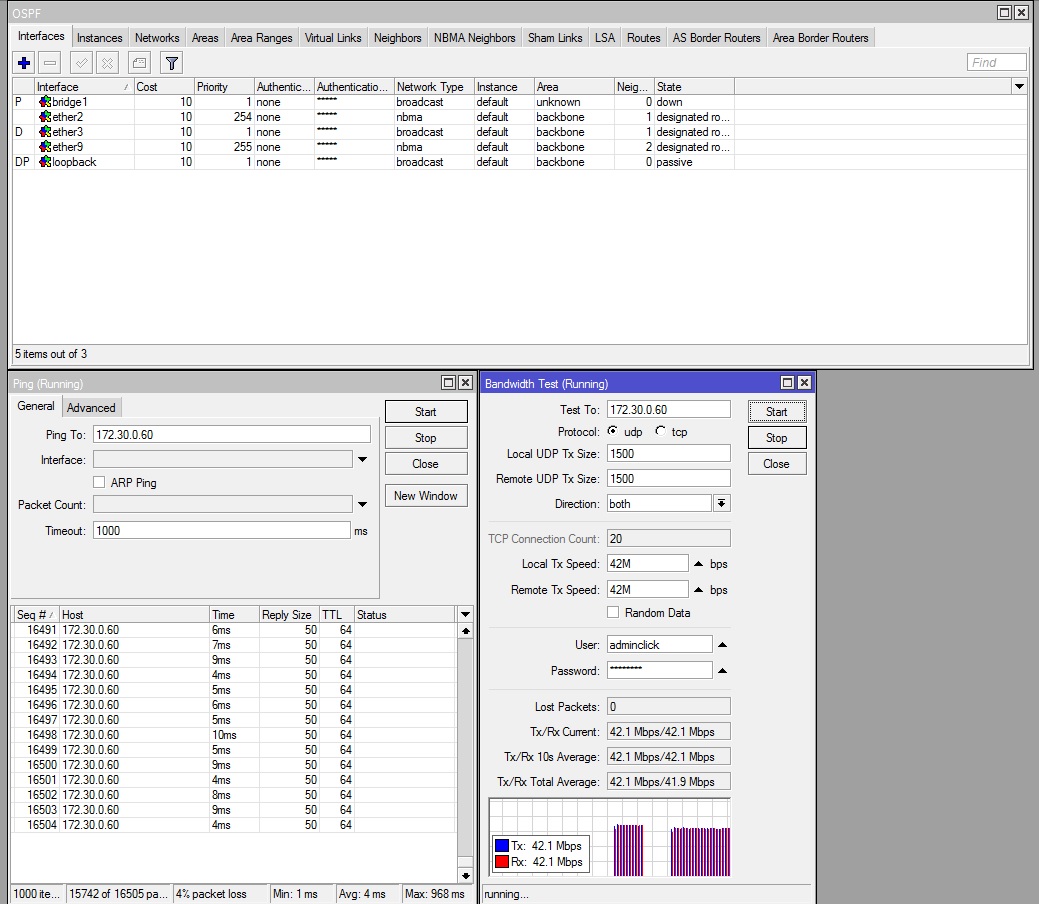The height and width of the screenshot is (904, 1039).
Task: Click the New Window button in Ping
Action: (x=425, y=496)
